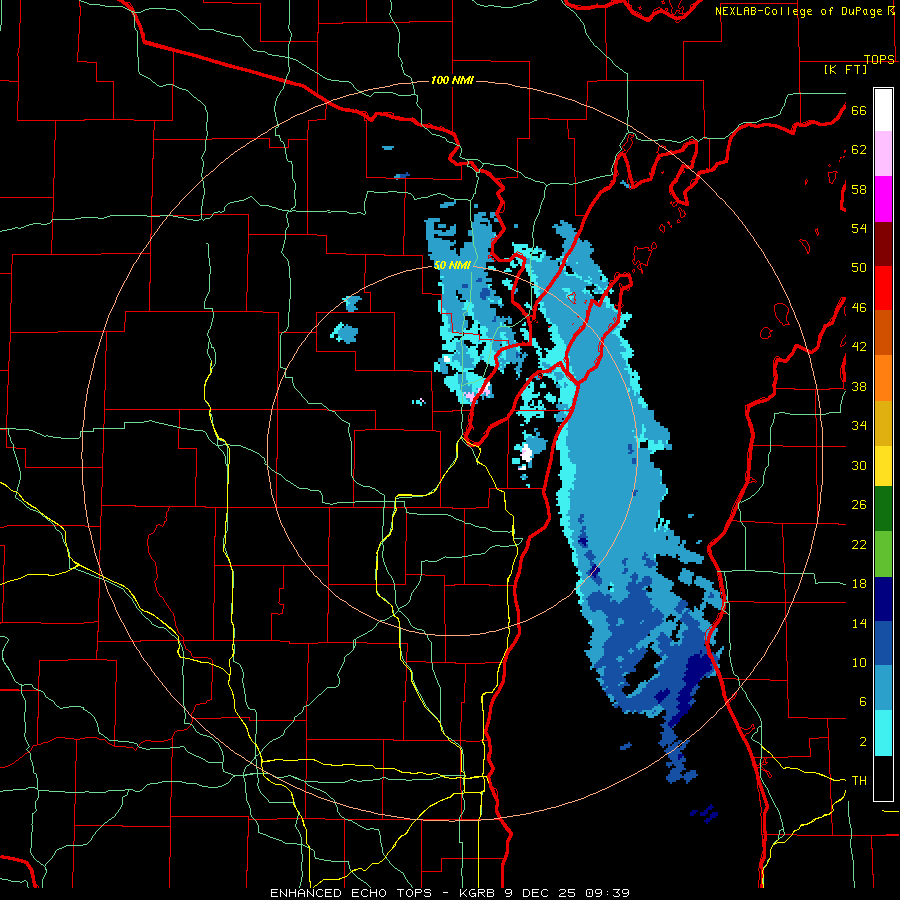900x900 pixels.
Task: Click the medium blue 10-14 kft legend swatch
Action: click(x=883, y=644)
